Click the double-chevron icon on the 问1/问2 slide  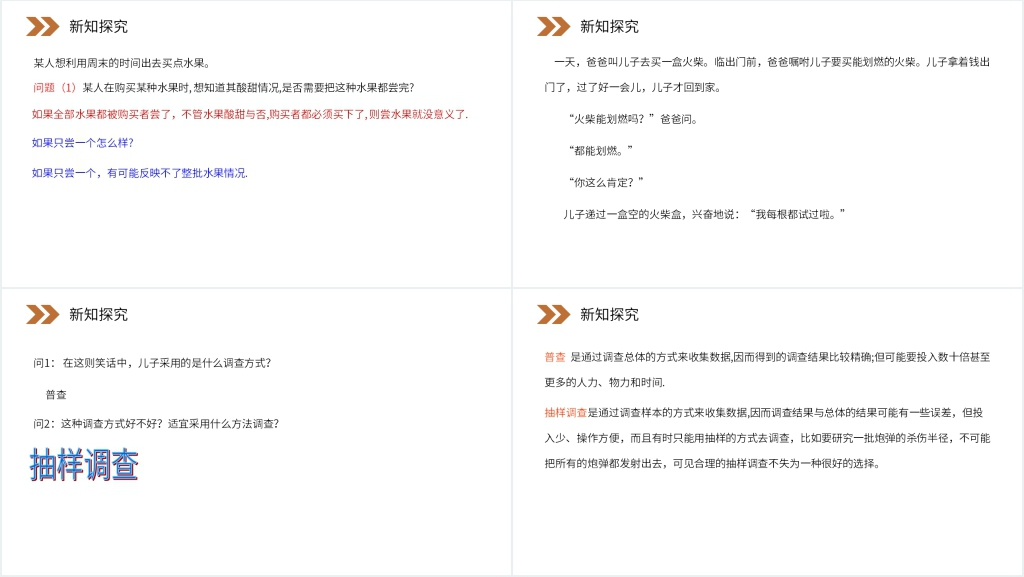click(42, 315)
